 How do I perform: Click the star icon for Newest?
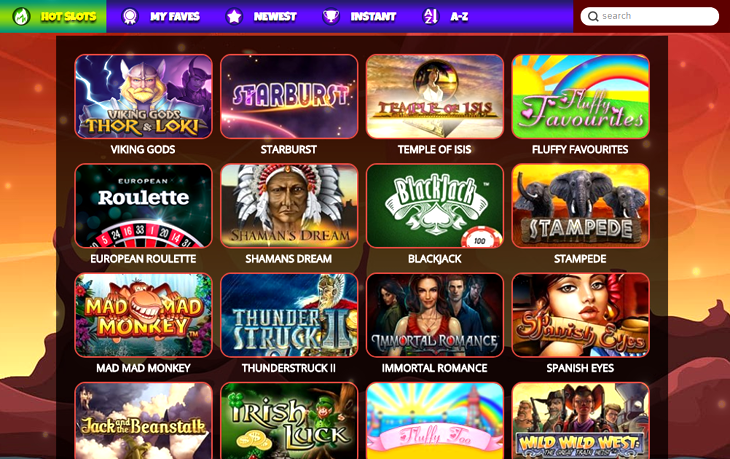(234, 17)
